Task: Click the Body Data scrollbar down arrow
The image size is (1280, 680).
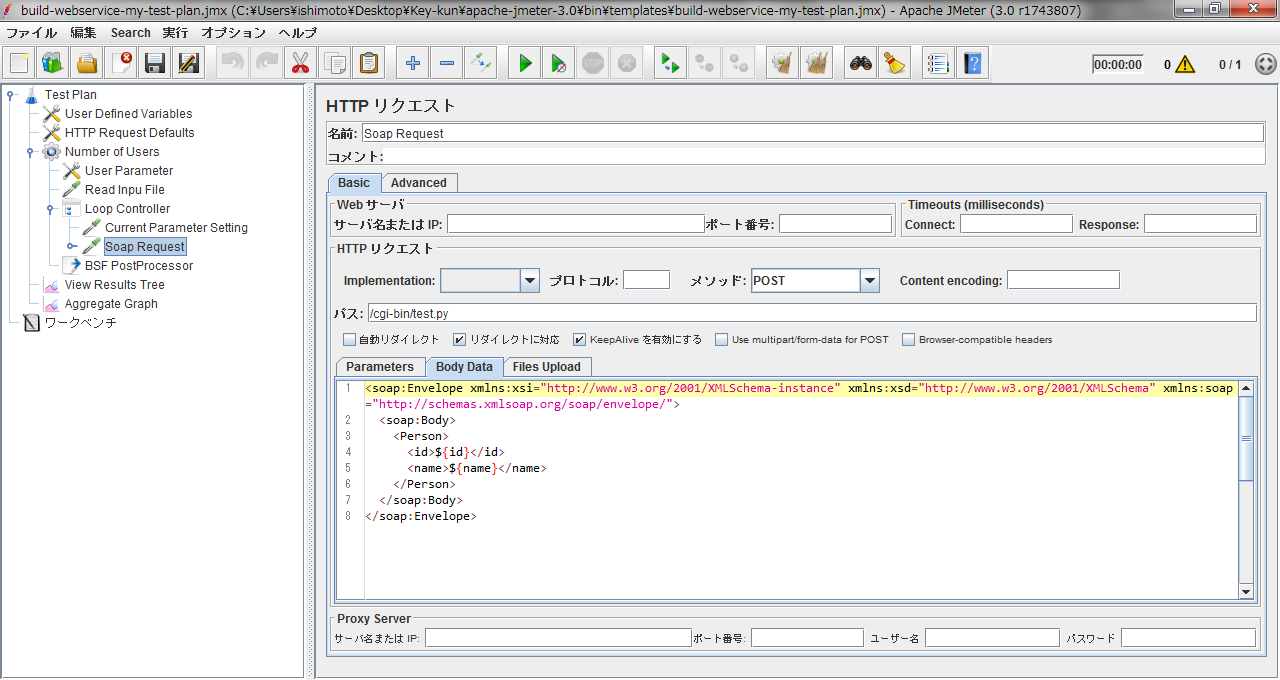Action: [1246, 592]
